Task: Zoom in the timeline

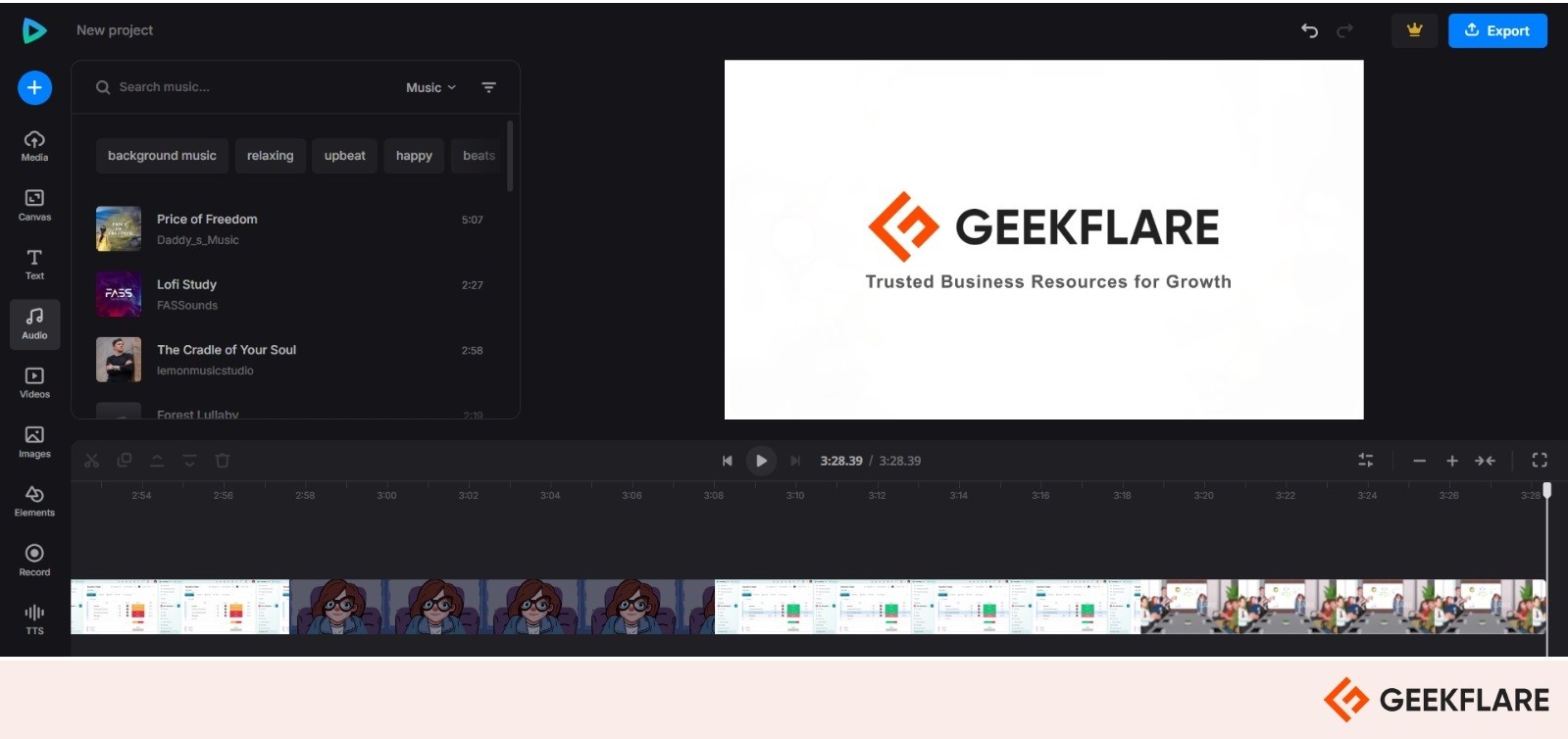Action: click(1452, 461)
